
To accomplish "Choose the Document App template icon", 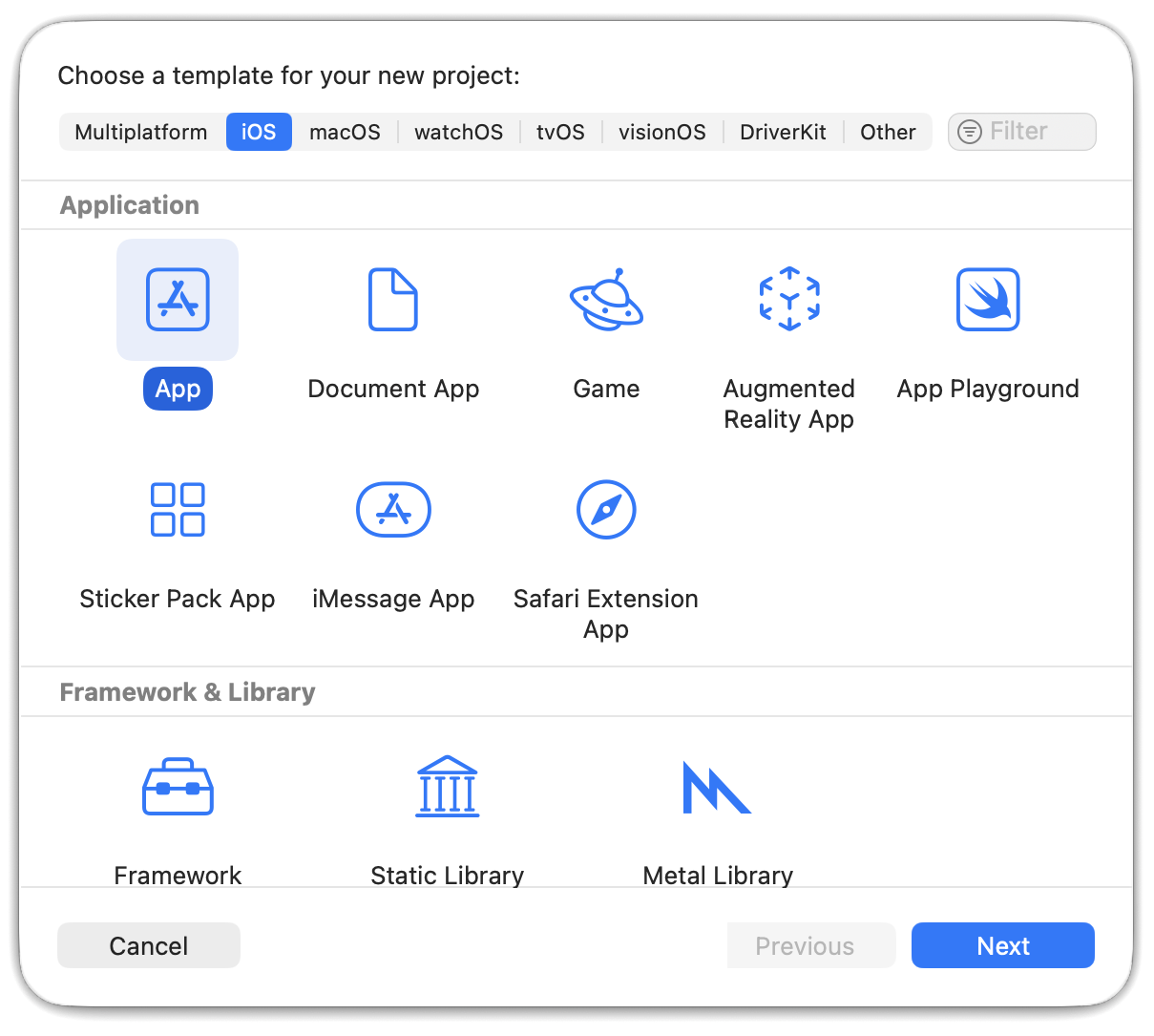I will pyautogui.click(x=392, y=300).
